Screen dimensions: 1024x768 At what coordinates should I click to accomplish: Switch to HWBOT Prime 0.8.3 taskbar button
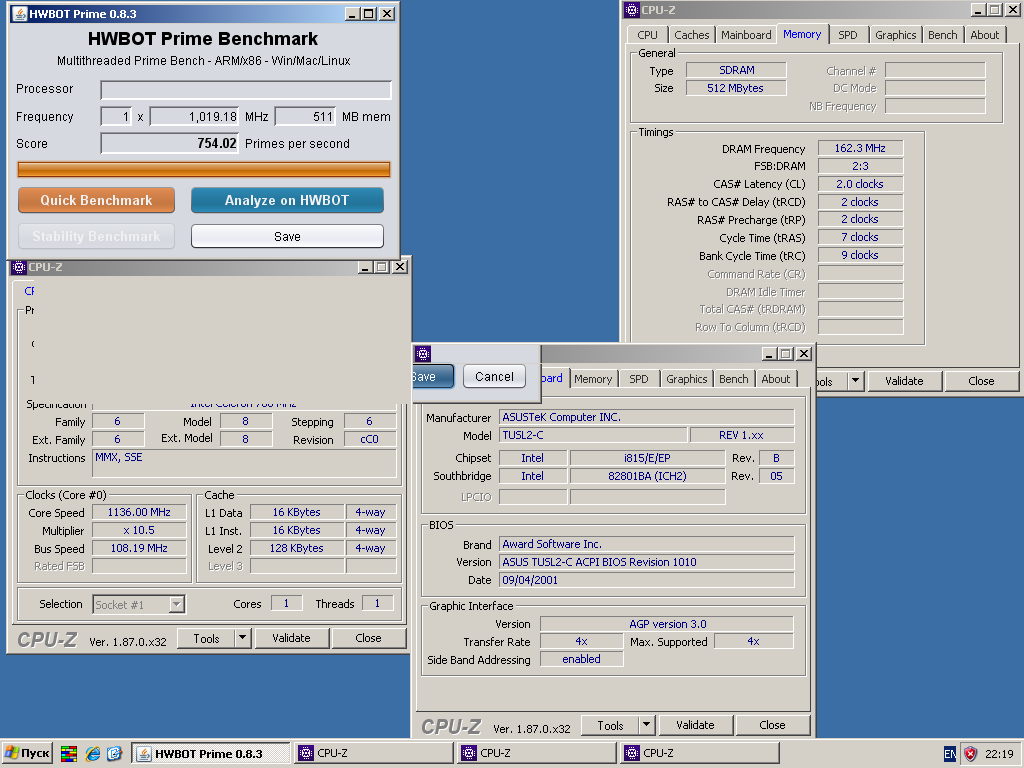click(211, 754)
